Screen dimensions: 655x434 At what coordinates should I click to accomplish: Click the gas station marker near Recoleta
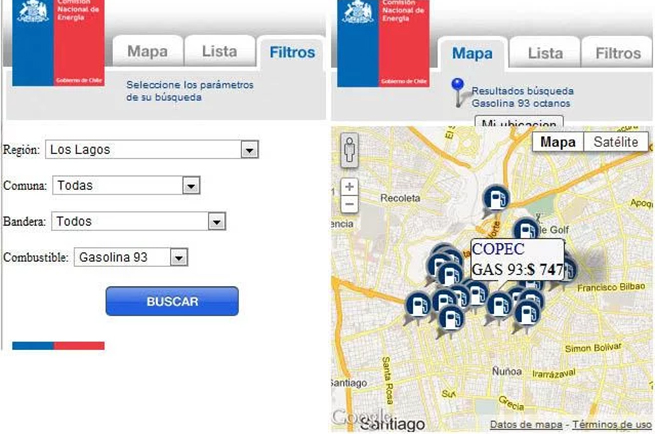click(x=496, y=199)
